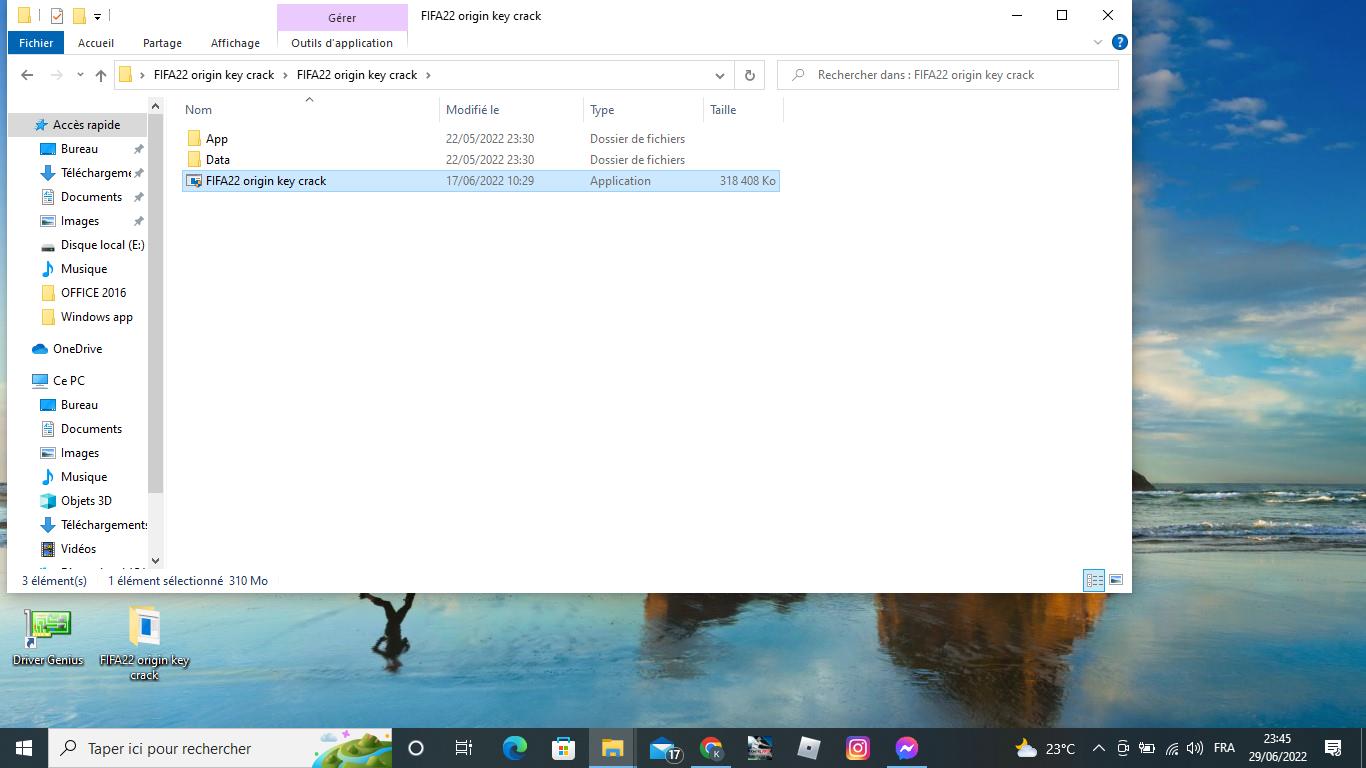This screenshot has height=768, width=1366.
Task: Open the Affichage ribbon tab
Action: (x=235, y=43)
